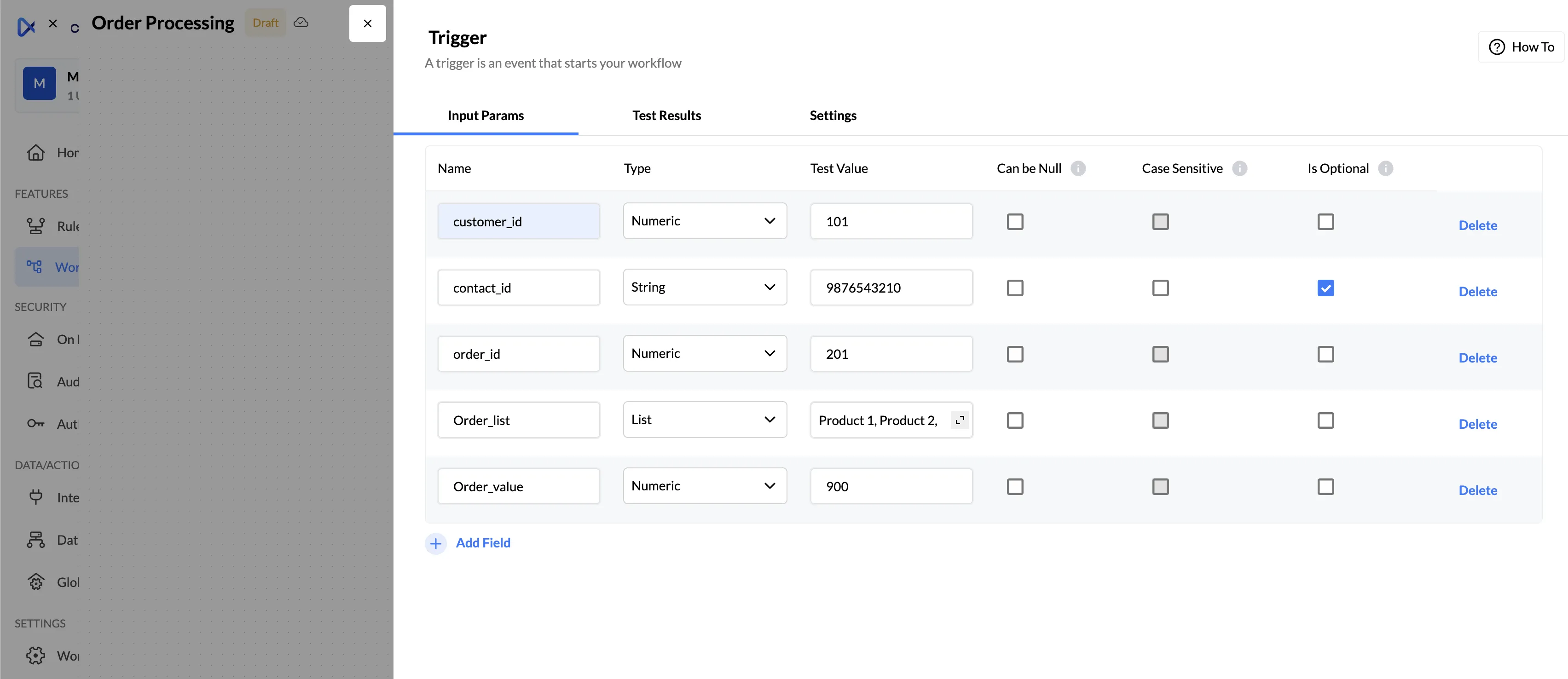This screenshot has height=679, width=1568.
Task: Click the cloud save status icon
Action: point(301,23)
